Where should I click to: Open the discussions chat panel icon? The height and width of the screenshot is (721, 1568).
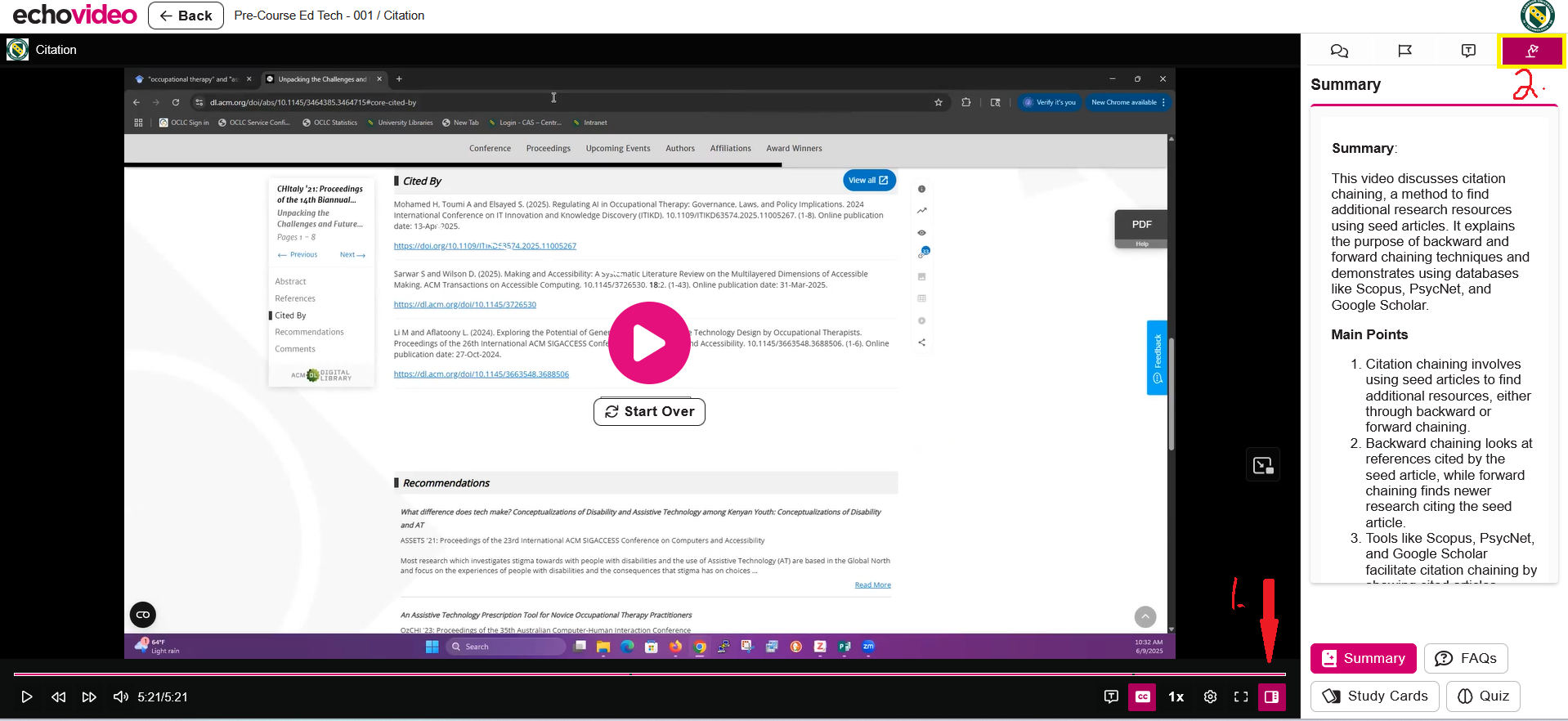point(1339,51)
